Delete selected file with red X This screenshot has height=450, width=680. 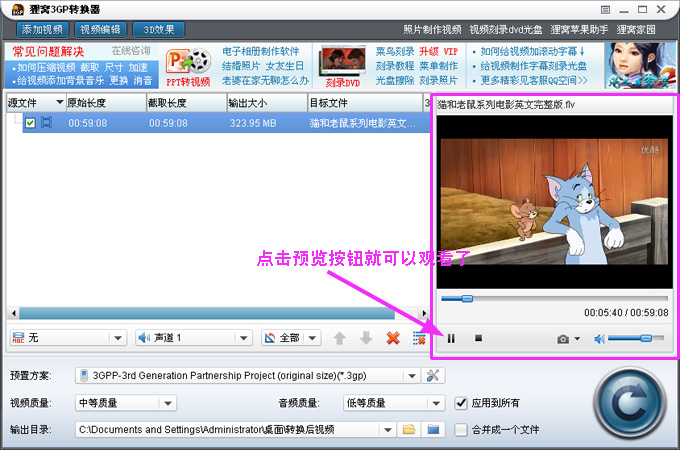(393, 338)
